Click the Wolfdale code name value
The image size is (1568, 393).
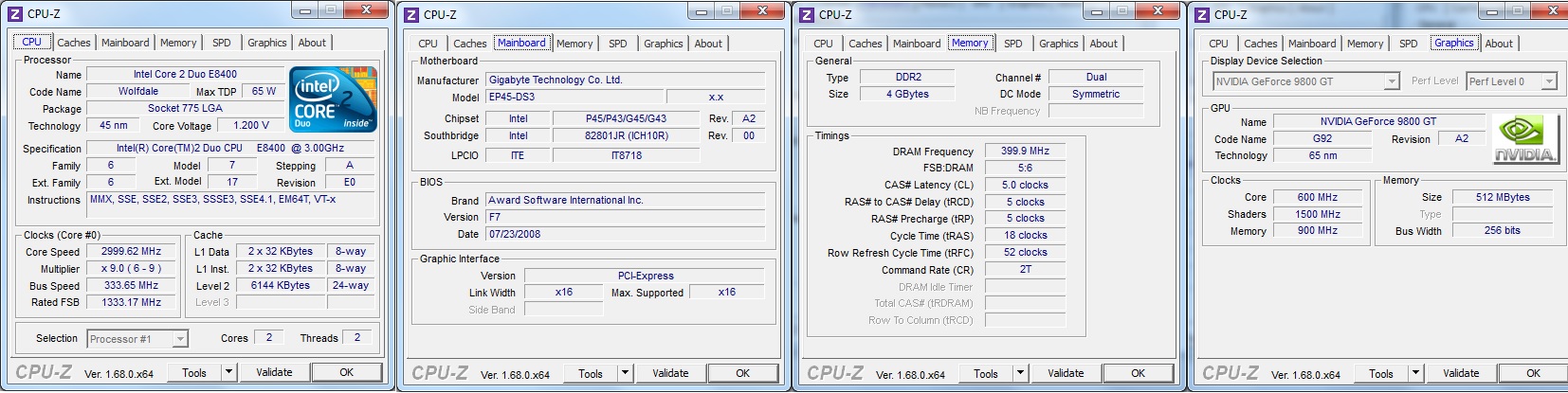pos(138,92)
